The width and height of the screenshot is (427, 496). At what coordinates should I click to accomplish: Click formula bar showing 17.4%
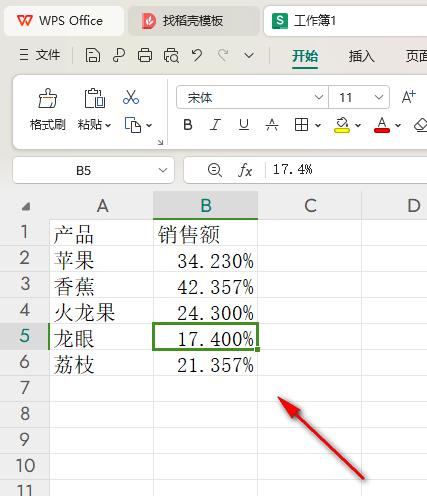point(346,170)
